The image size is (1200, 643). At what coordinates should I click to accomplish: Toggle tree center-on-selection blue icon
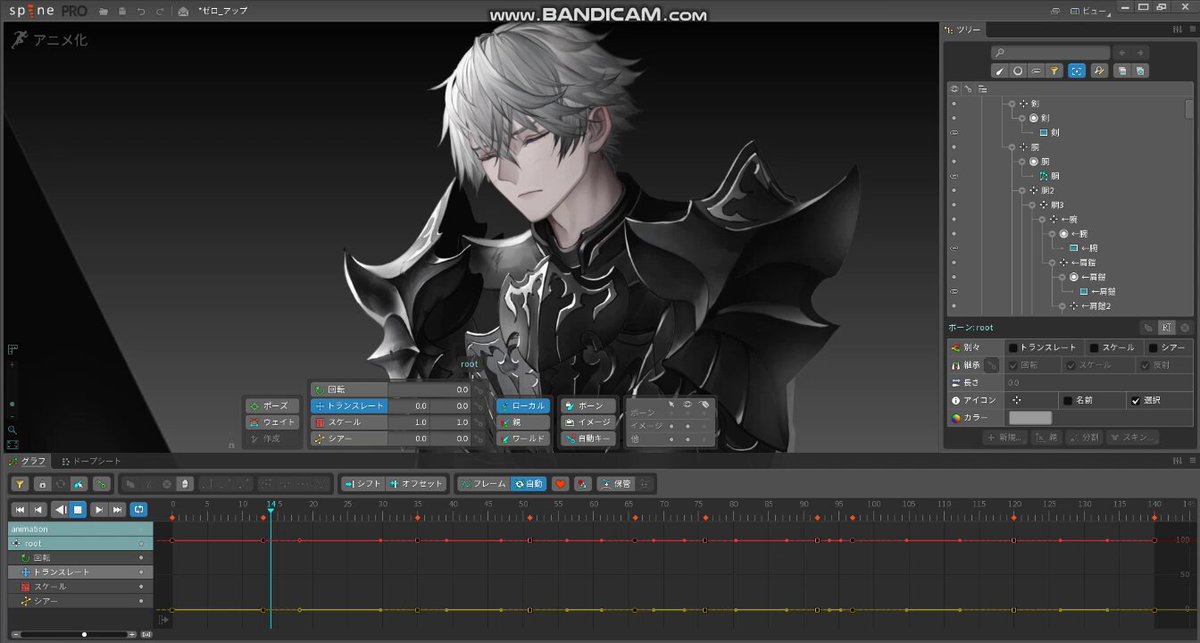(1076, 71)
